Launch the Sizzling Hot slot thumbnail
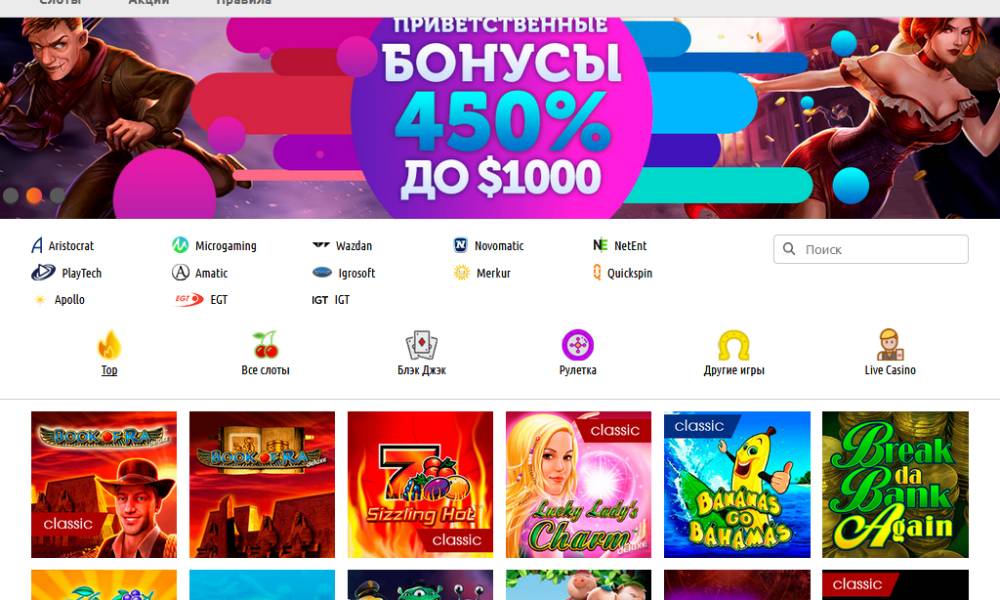 420,485
